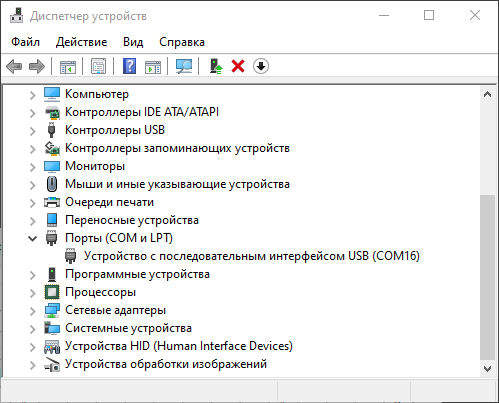Select the Сетевые адаптеры label
This screenshot has width=499, height=403.
click(x=115, y=310)
